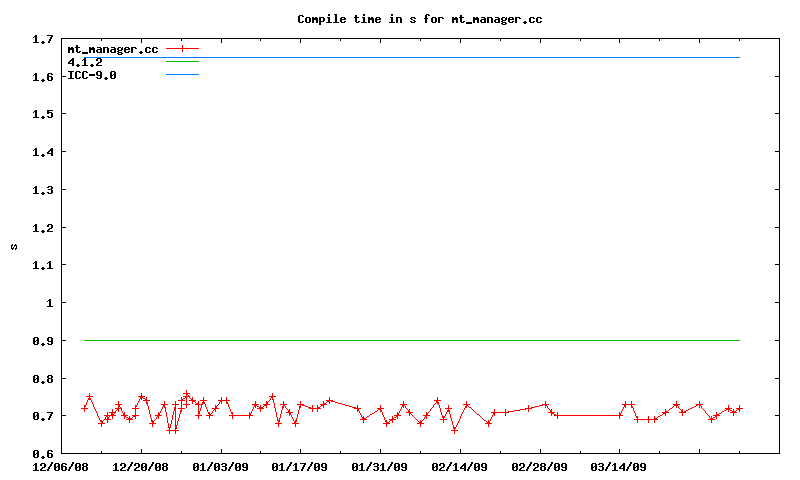The width and height of the screenshot is (800, 480).
Task: Click the 03/14/09 date on x-axis
Action: pyautogui.click(x=619, y=466)
